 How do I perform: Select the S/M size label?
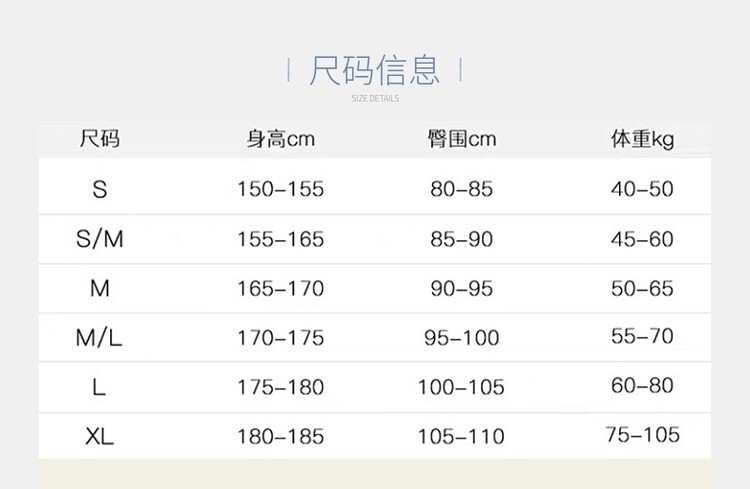99,239
